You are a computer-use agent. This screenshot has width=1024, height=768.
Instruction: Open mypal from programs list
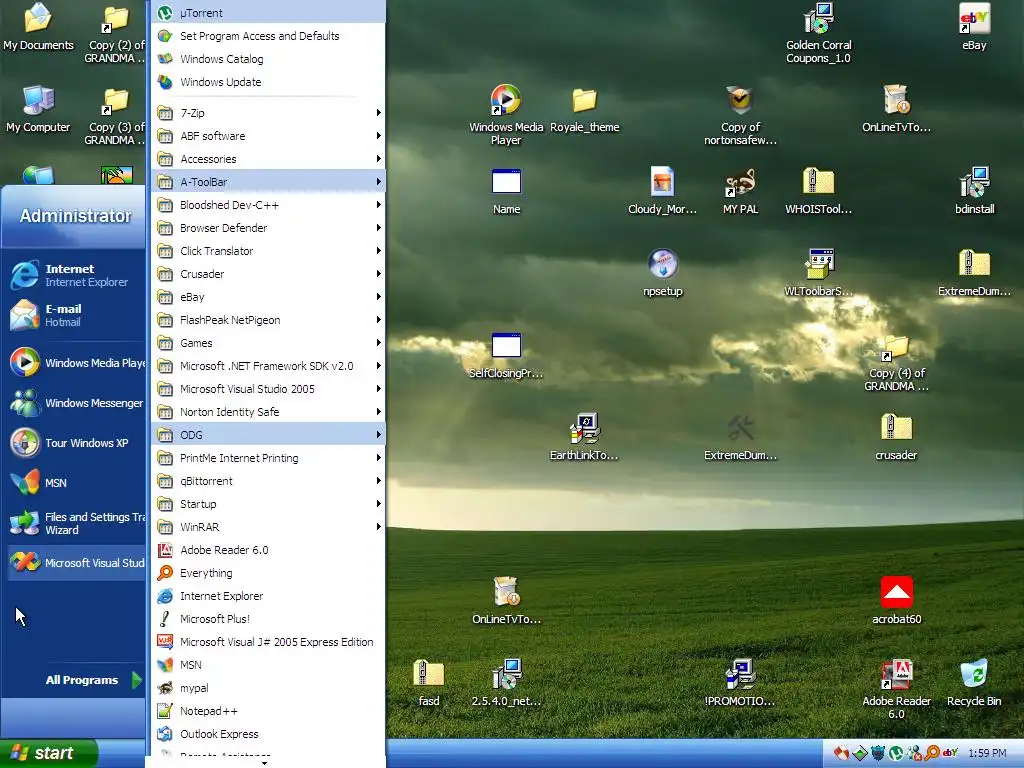tap(268, 688)
